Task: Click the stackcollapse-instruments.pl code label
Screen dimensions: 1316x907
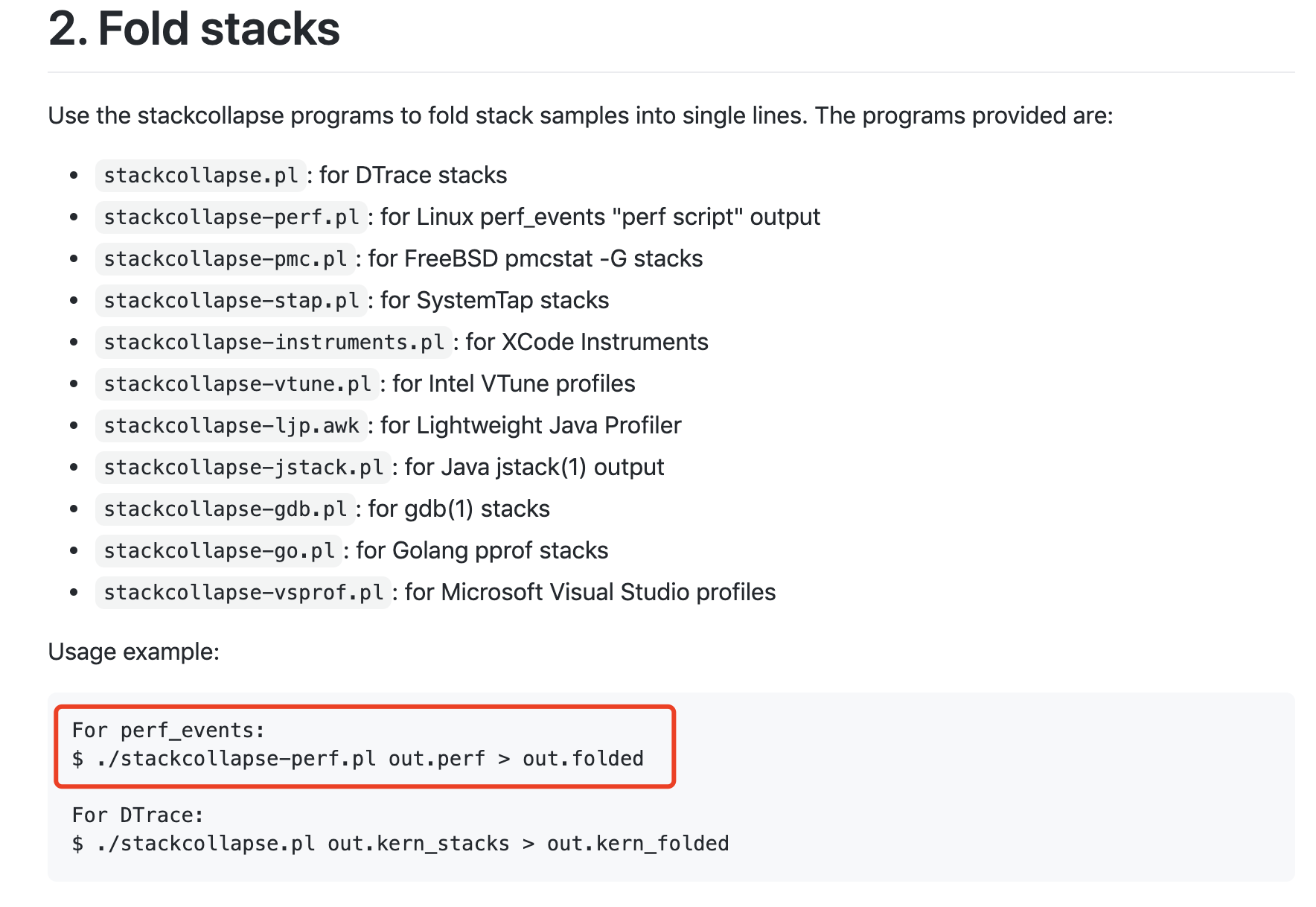Action: pos(274,342)
